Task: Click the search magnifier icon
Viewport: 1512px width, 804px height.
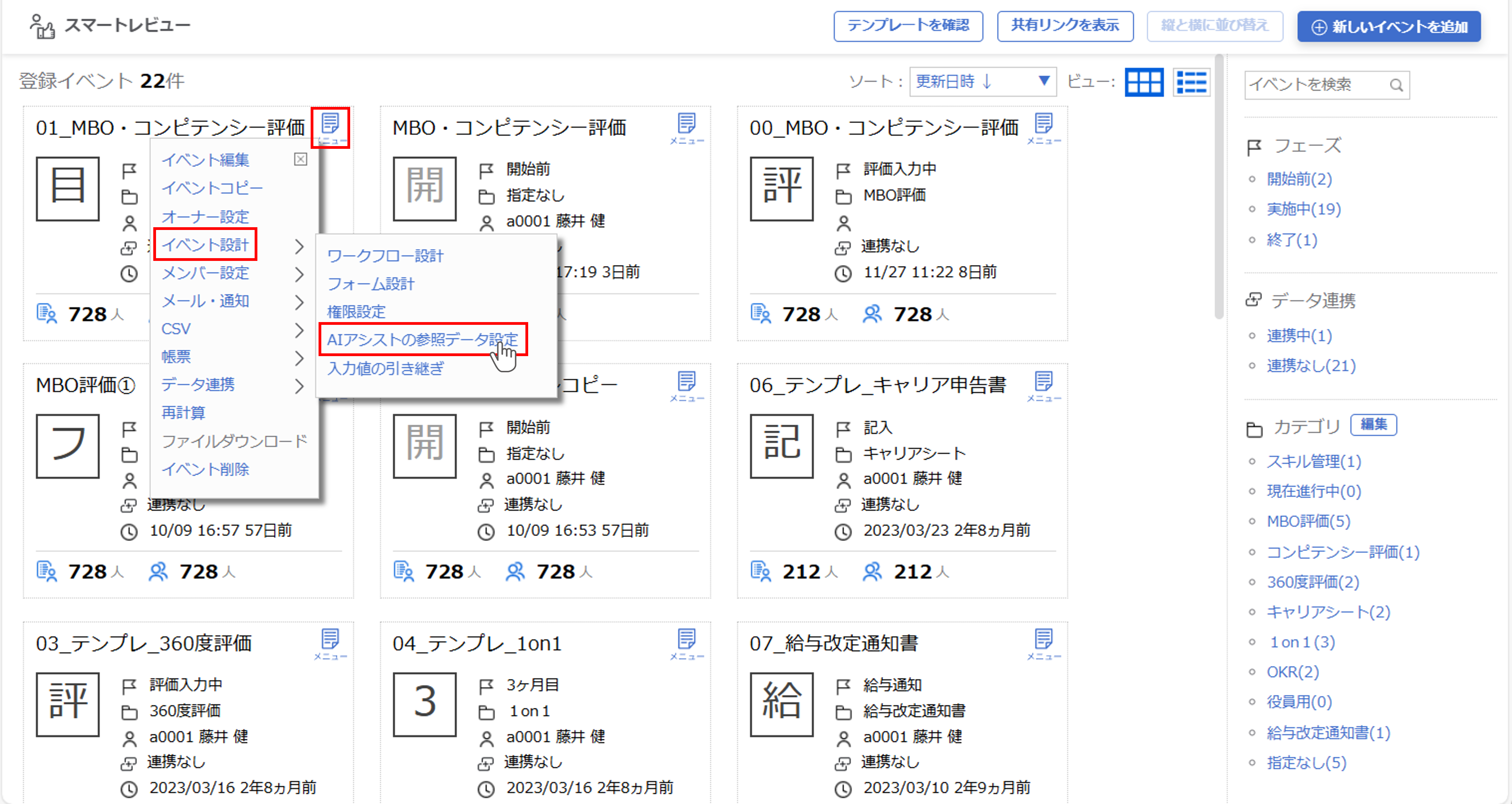Action: coord(1397,86)
